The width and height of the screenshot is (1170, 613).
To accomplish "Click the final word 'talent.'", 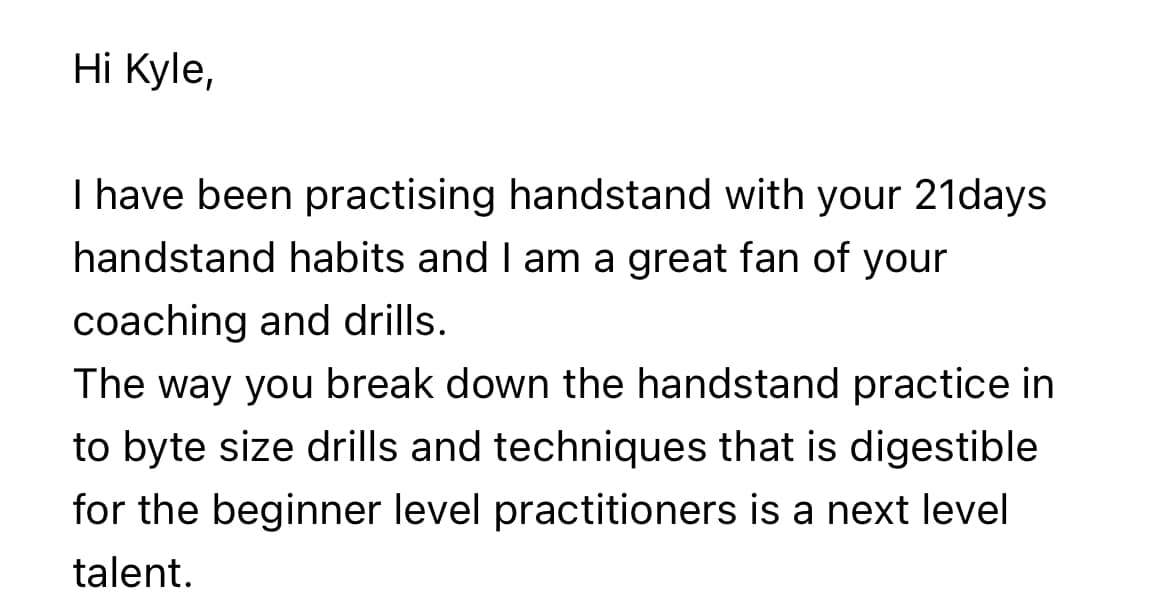I will pos(131,574).
